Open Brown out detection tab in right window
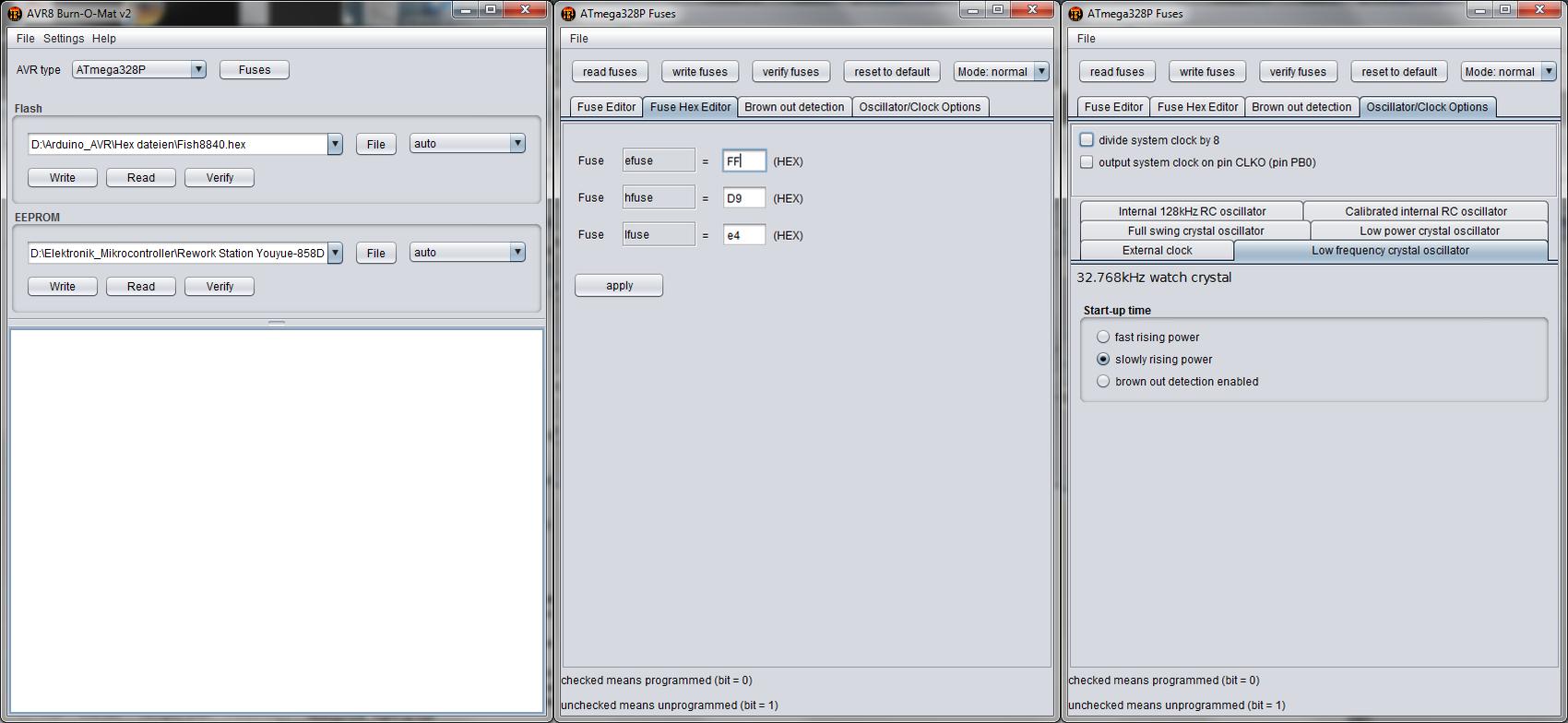This screenshot has height=723, width=1568. (1301, 107)
